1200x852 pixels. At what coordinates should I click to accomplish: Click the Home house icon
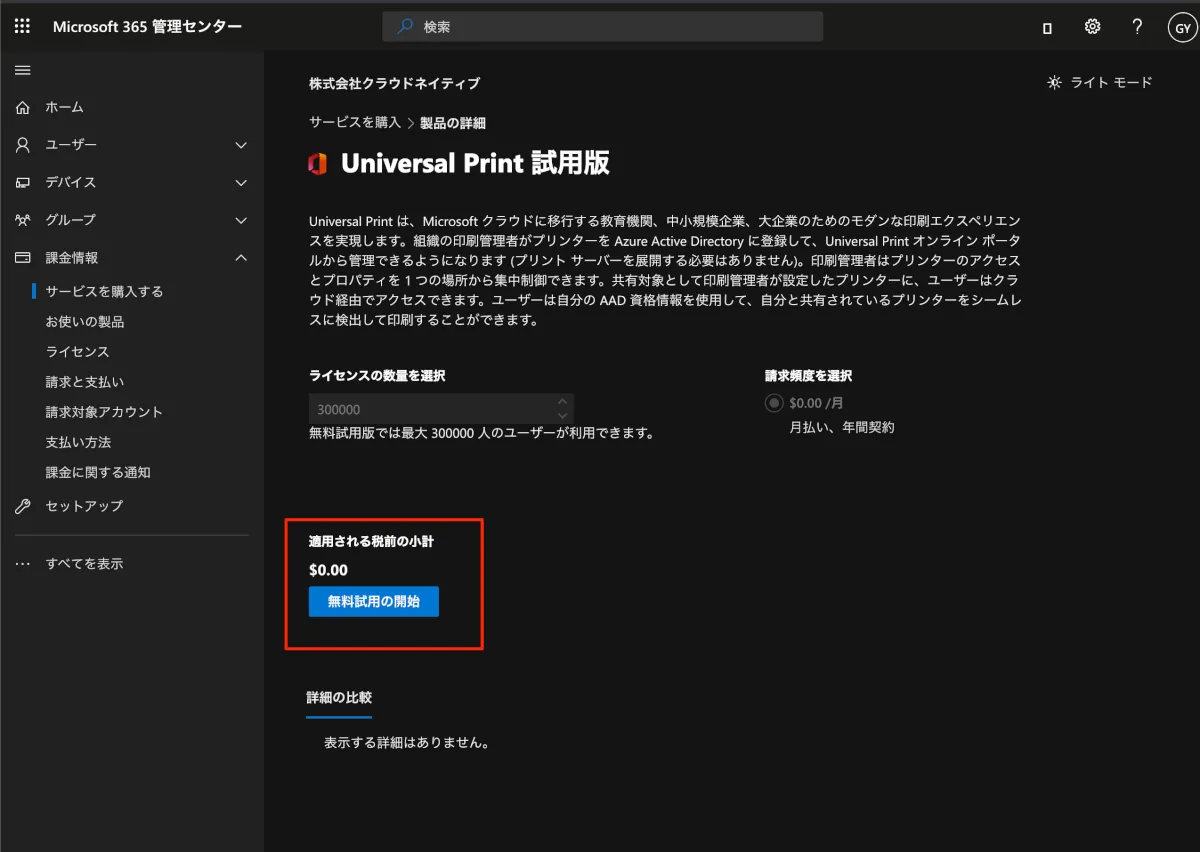click(x=23, y=107)
